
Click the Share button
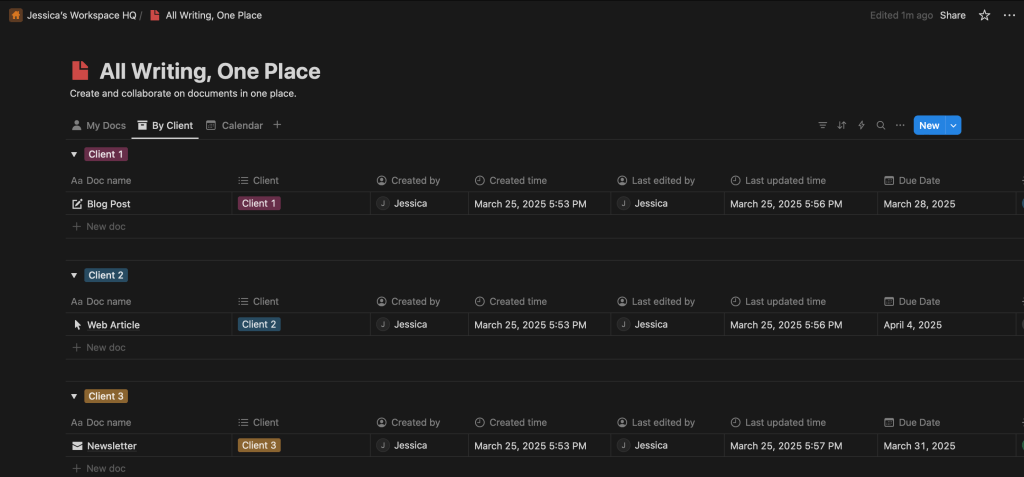pyautogui.click(x=952, y=15)
